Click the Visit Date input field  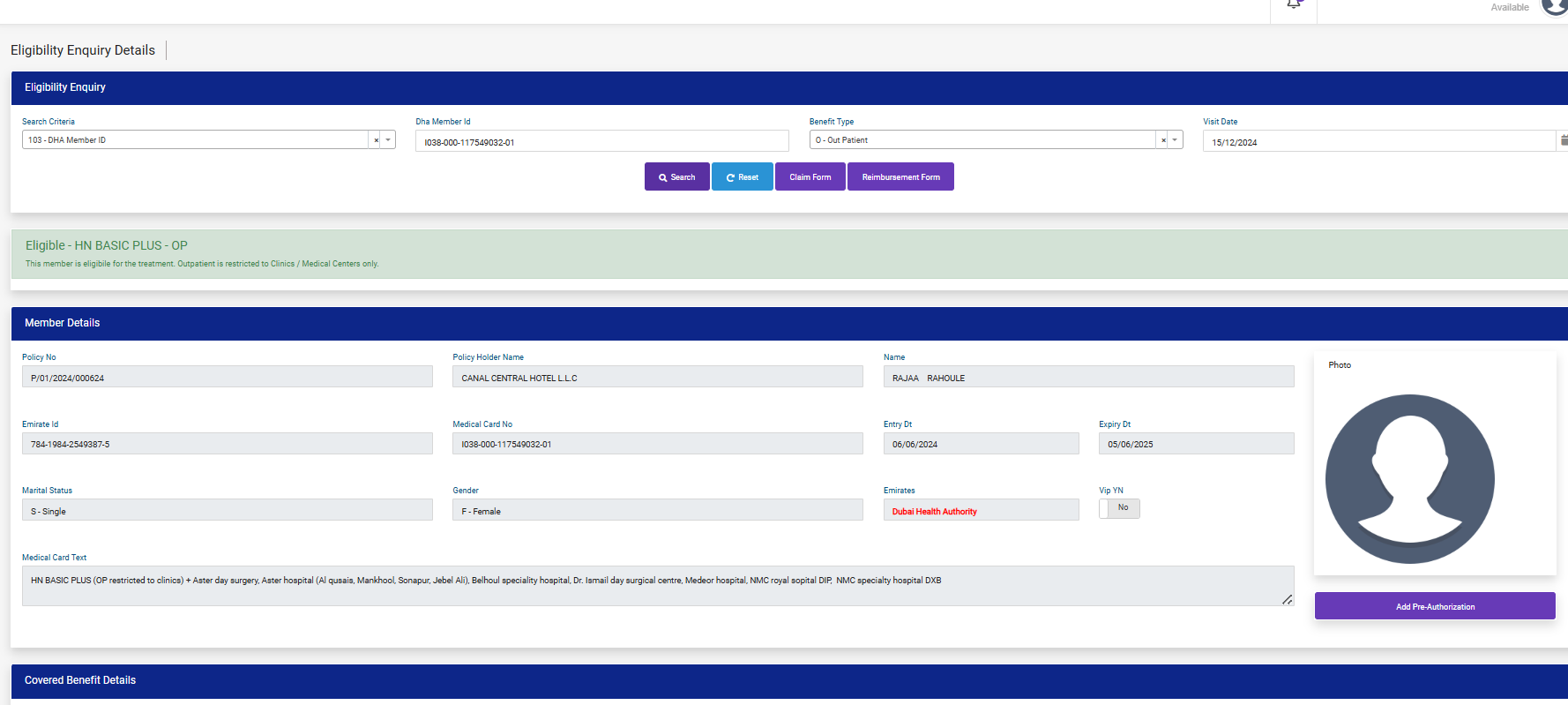(1378, 141)
